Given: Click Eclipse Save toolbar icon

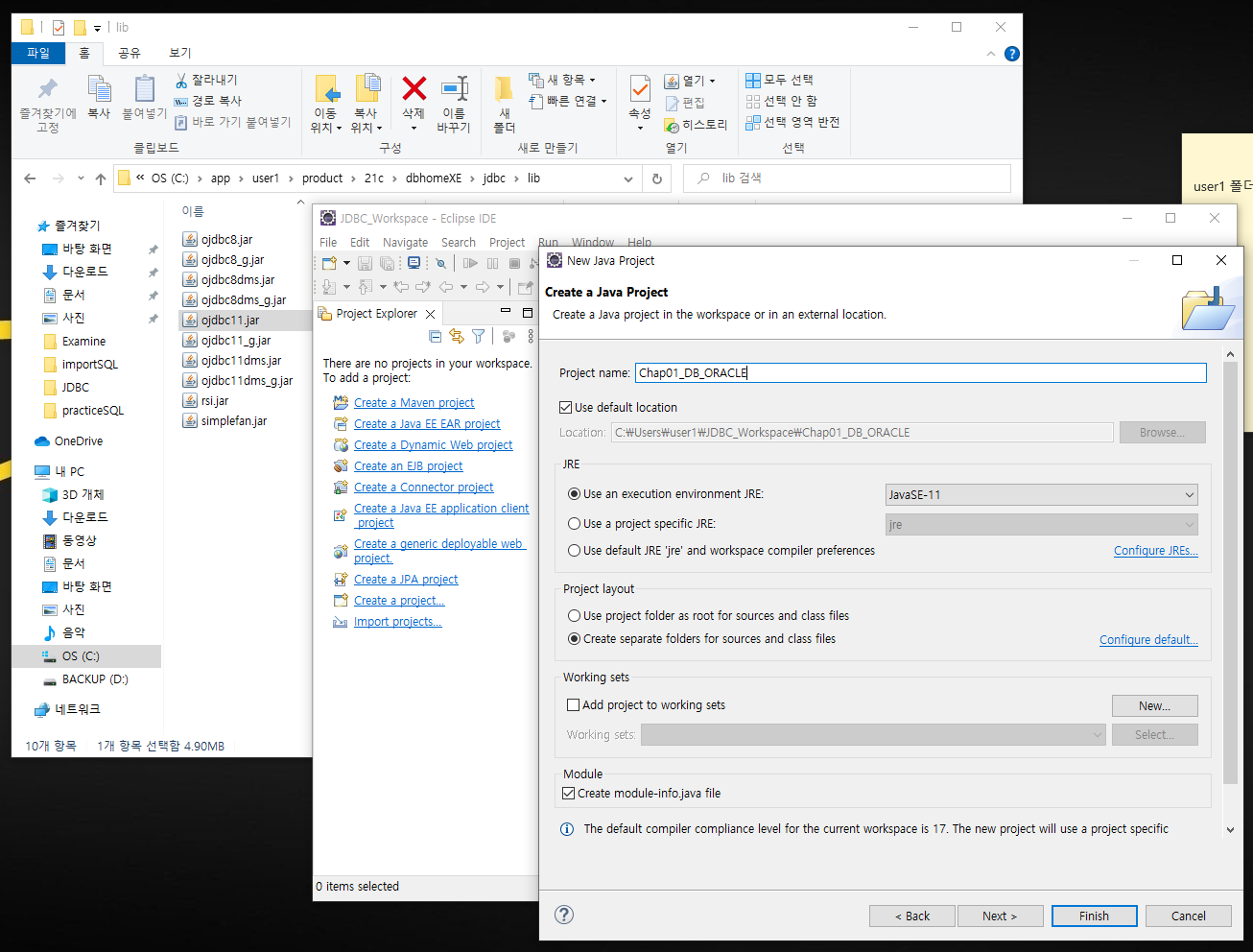Looking at the screenshot, I should (365, 263).
